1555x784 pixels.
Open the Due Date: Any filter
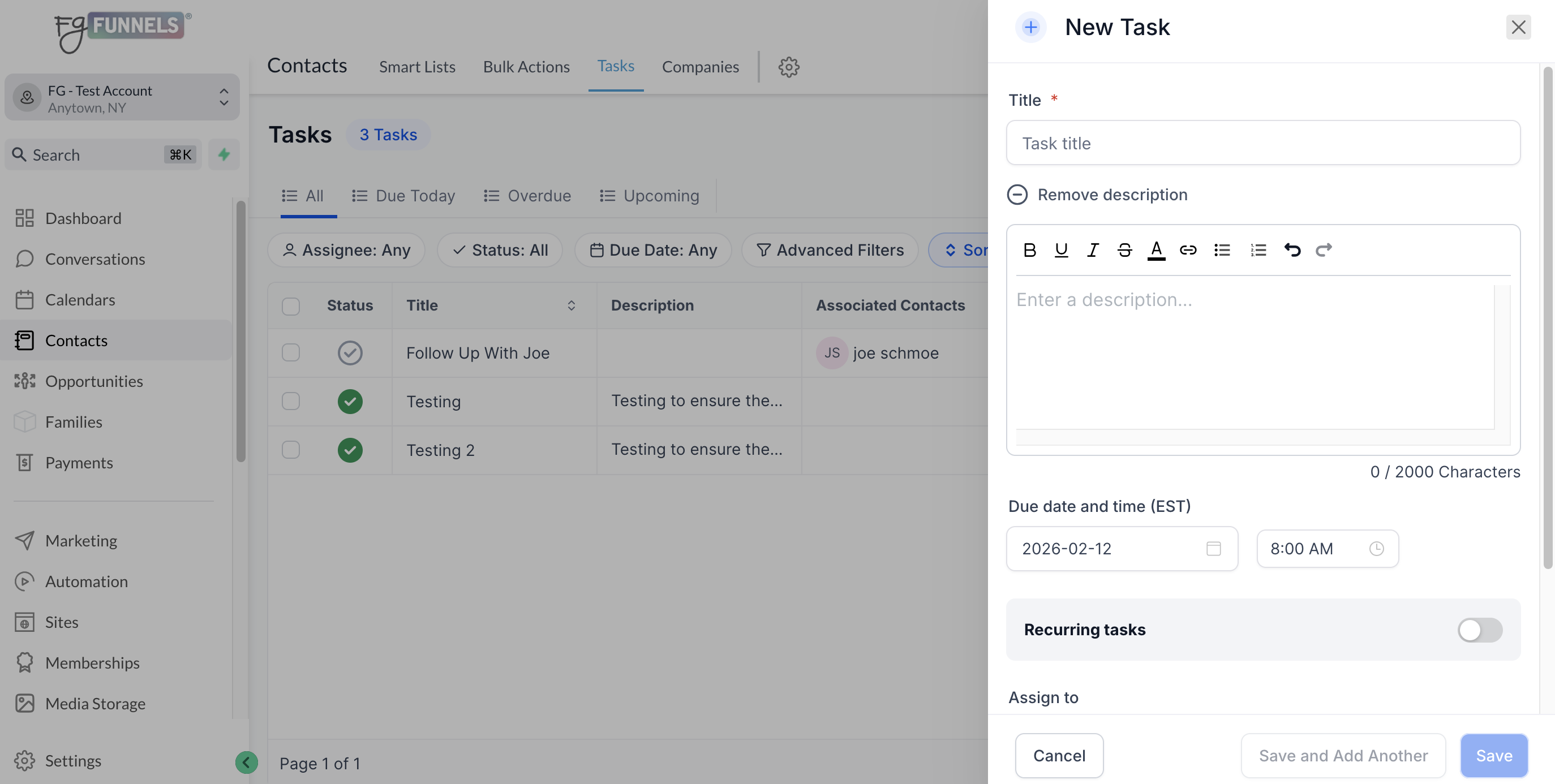click(653, 250)
